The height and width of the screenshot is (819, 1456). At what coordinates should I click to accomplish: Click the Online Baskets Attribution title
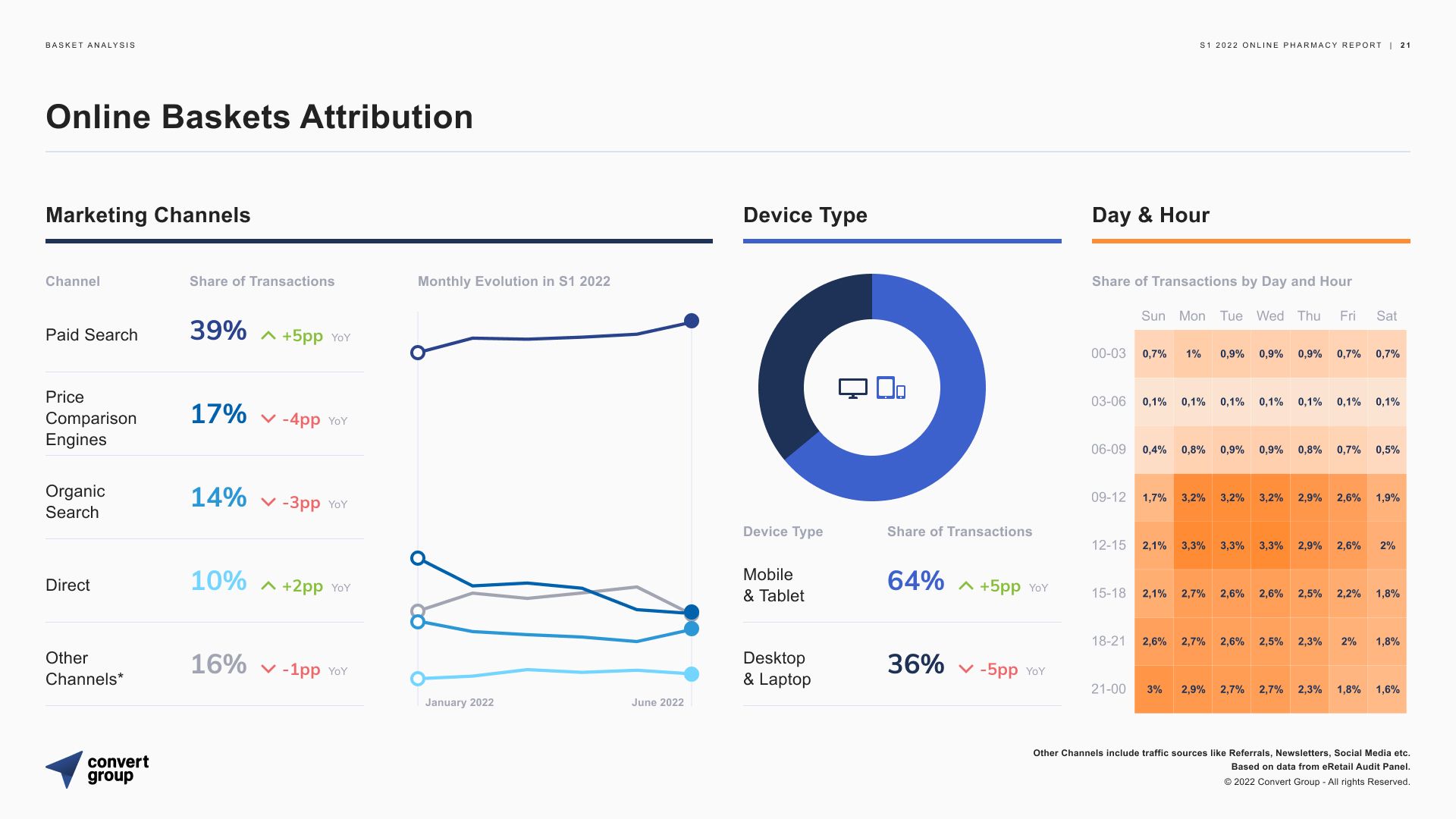(259, 118)
